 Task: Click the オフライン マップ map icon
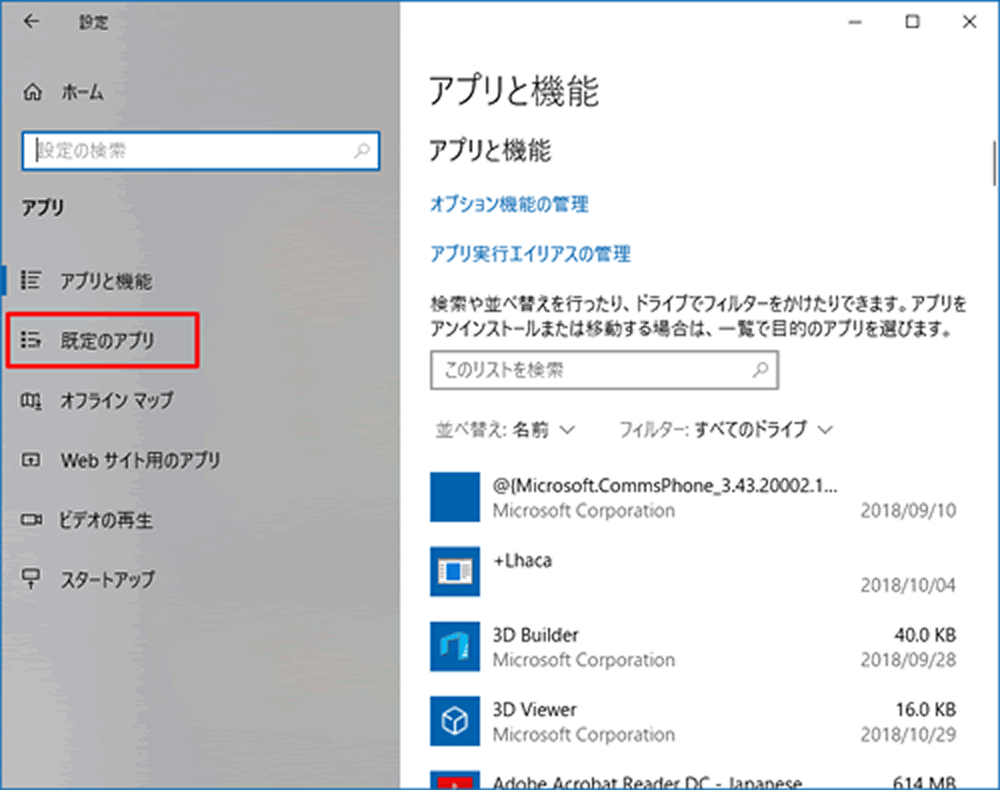[31, 400]
